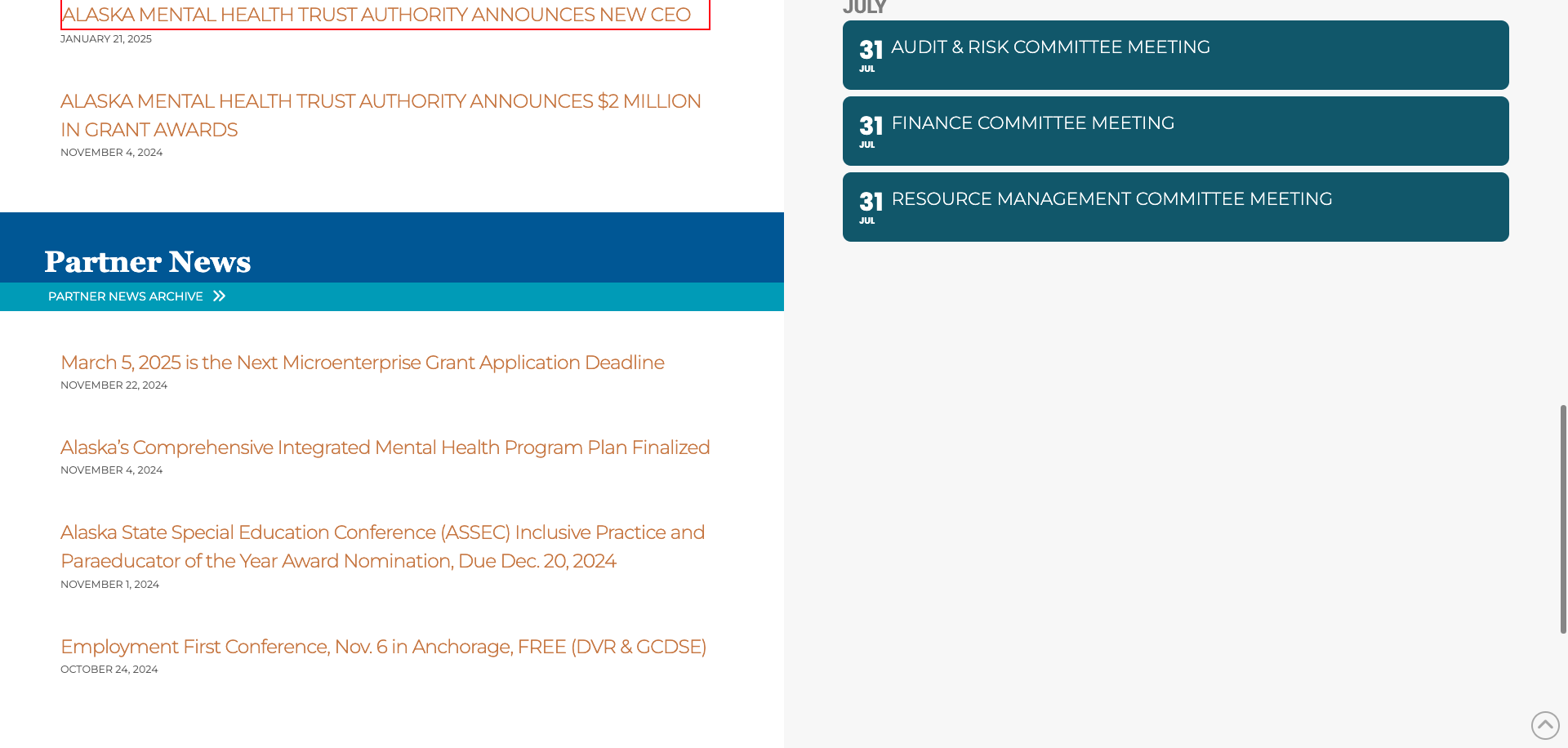
Task: Click the Partner News section heading
Action: click(148, 261)
